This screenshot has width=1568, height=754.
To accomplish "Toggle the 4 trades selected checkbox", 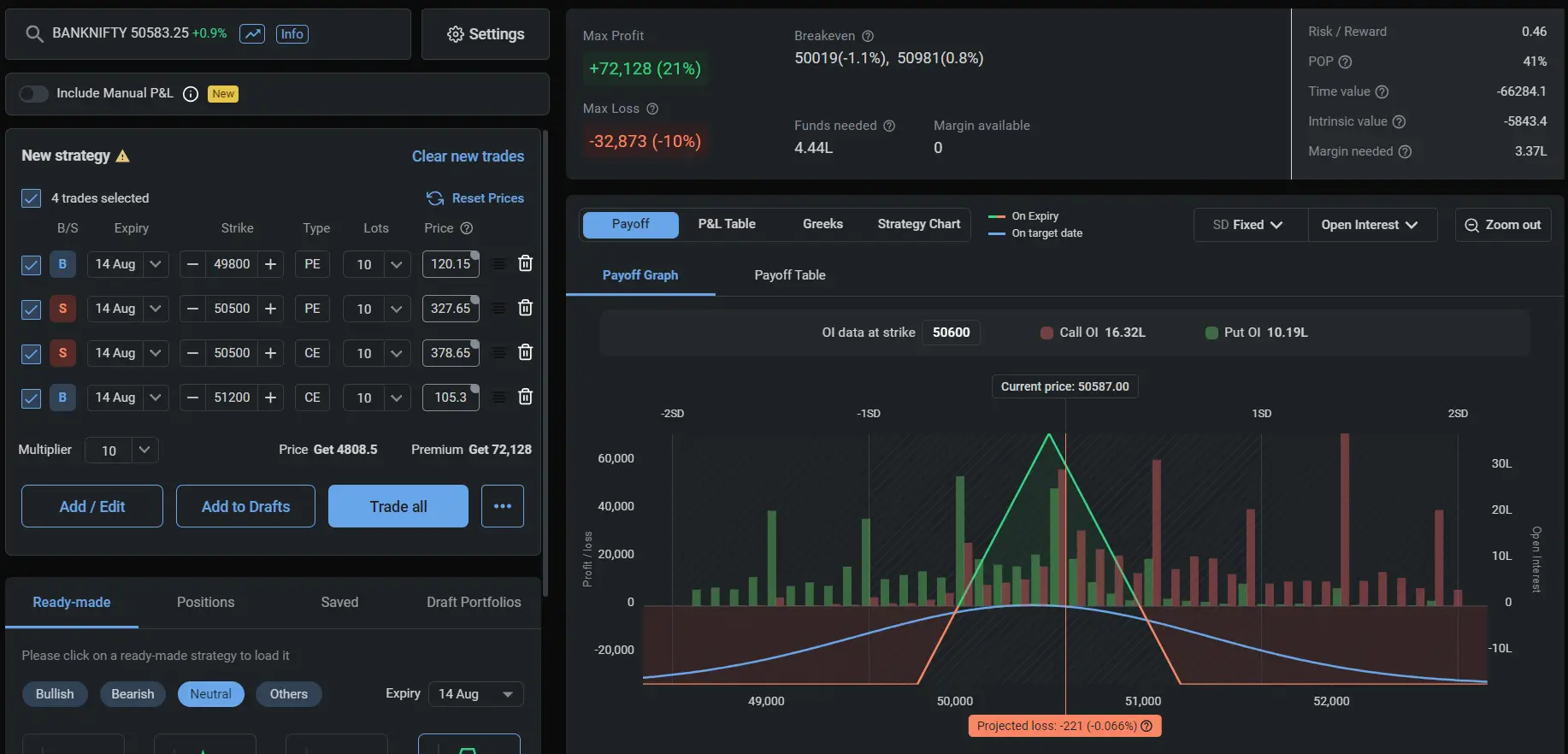I will 31,198.
